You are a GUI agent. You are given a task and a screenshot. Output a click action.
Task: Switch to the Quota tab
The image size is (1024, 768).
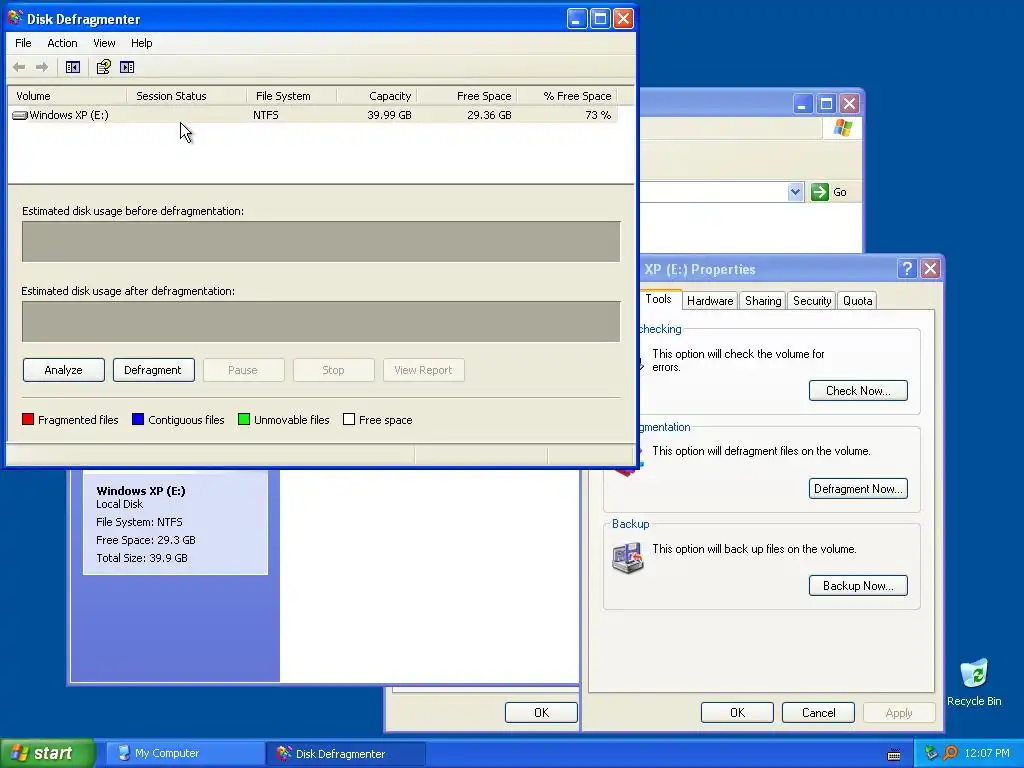857,300
